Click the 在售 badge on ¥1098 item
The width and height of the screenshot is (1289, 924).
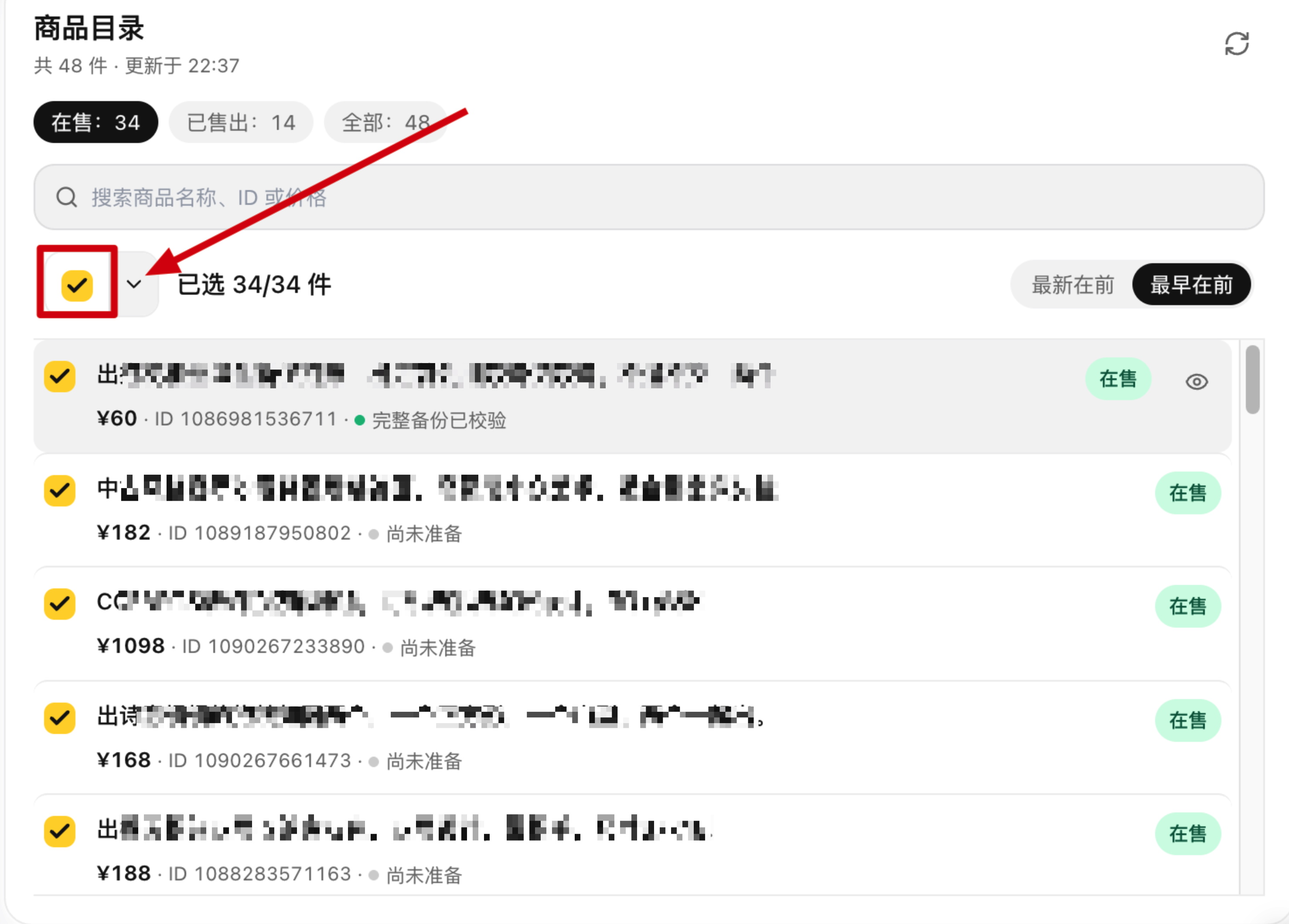(x=1187, y=607)
